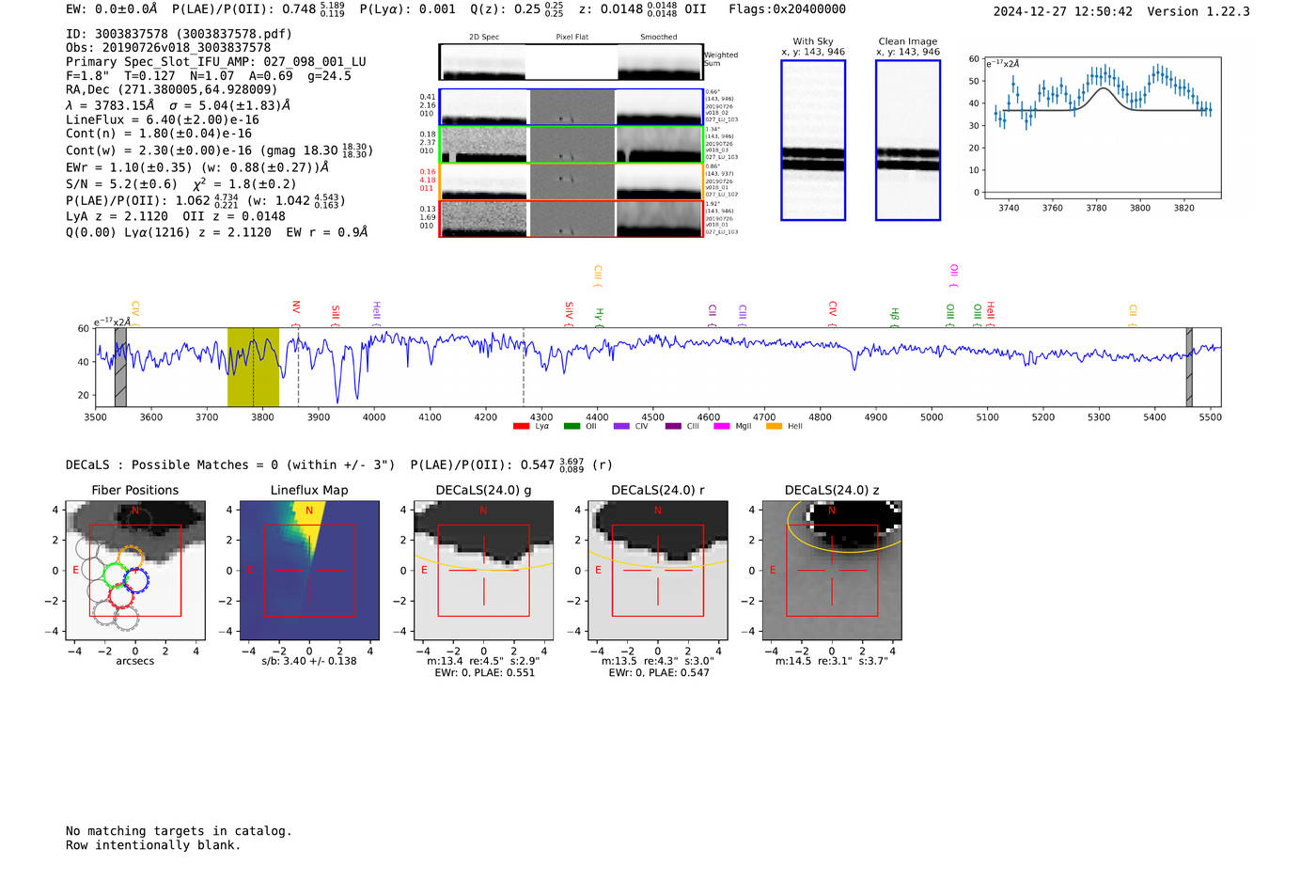Click the yellow highlighted band in the spectrum
The height and width of the screenshot is (896, 1316).
coord(253,367)
